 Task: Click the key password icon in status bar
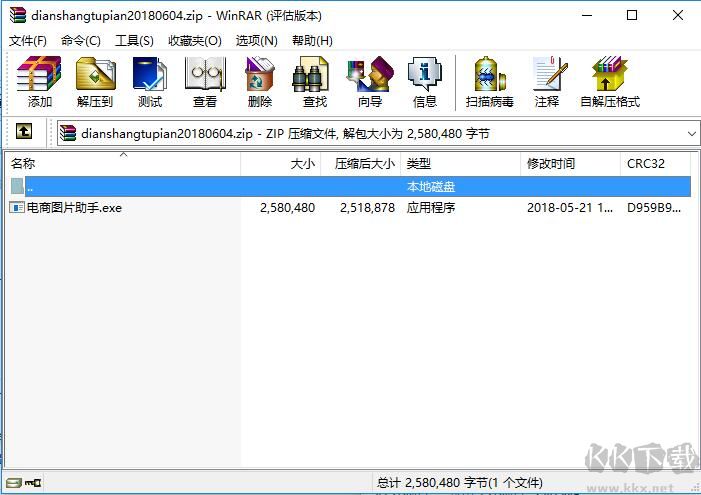tap(33, 483)
